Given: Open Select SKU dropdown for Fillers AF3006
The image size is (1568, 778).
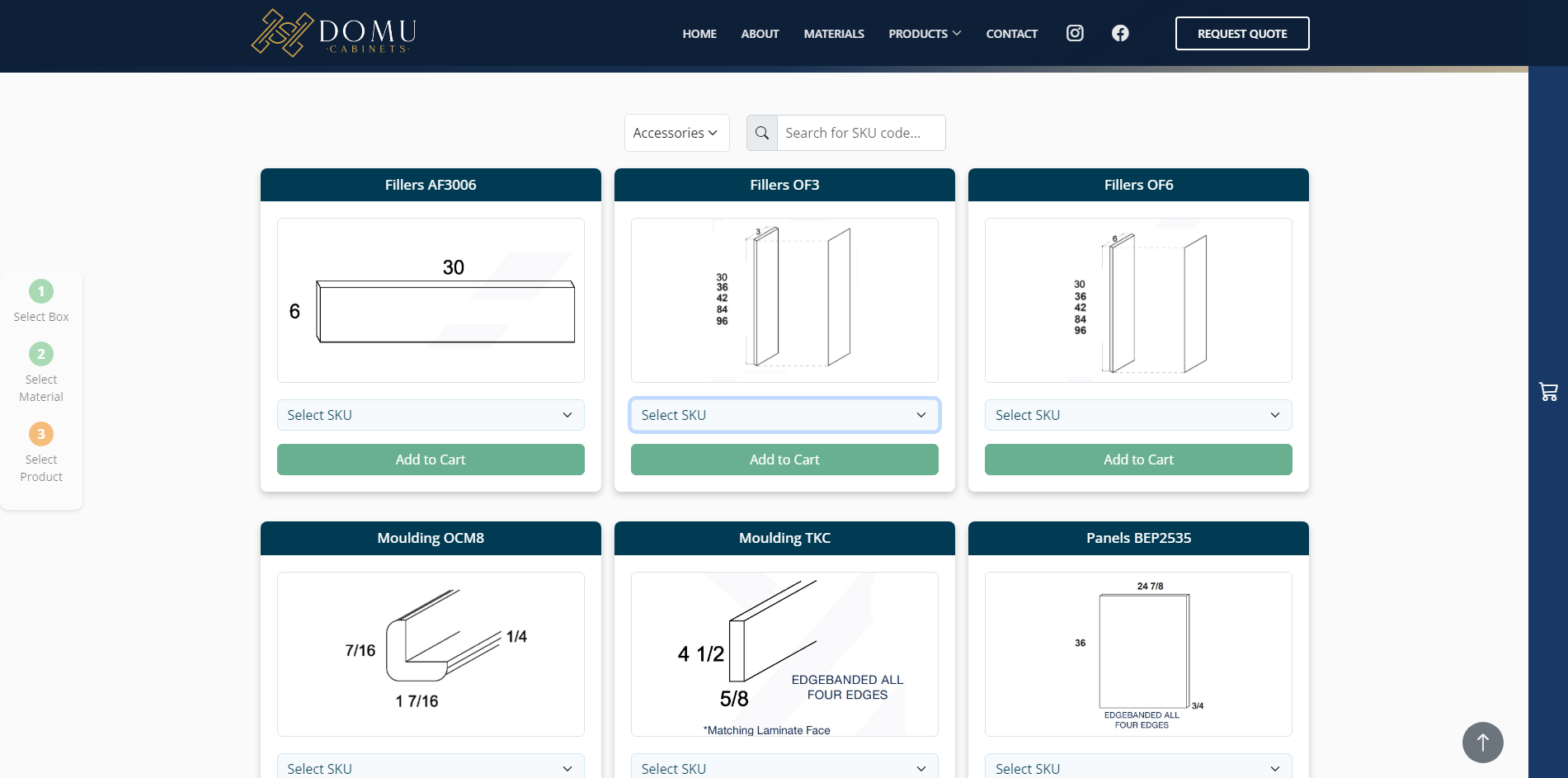Looking at the screenshot, I should (x=431, y=415).
